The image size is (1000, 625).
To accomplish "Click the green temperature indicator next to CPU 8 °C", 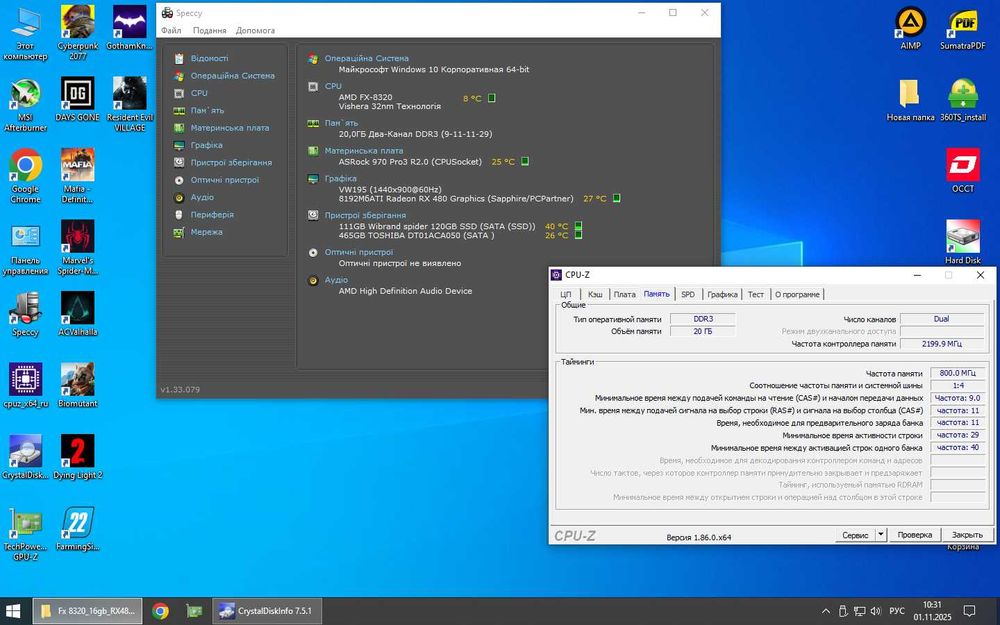I will 492,98.
